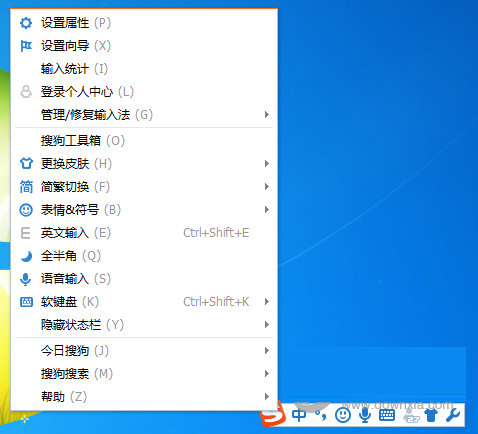
Task: Toggle the 中 Chinese/English mode on the status bar
Action: coord(299,415)
